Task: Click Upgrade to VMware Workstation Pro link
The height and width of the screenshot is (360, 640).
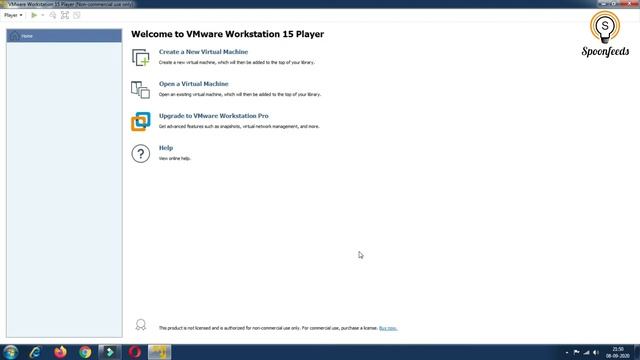Action: [x=213, y=116]
